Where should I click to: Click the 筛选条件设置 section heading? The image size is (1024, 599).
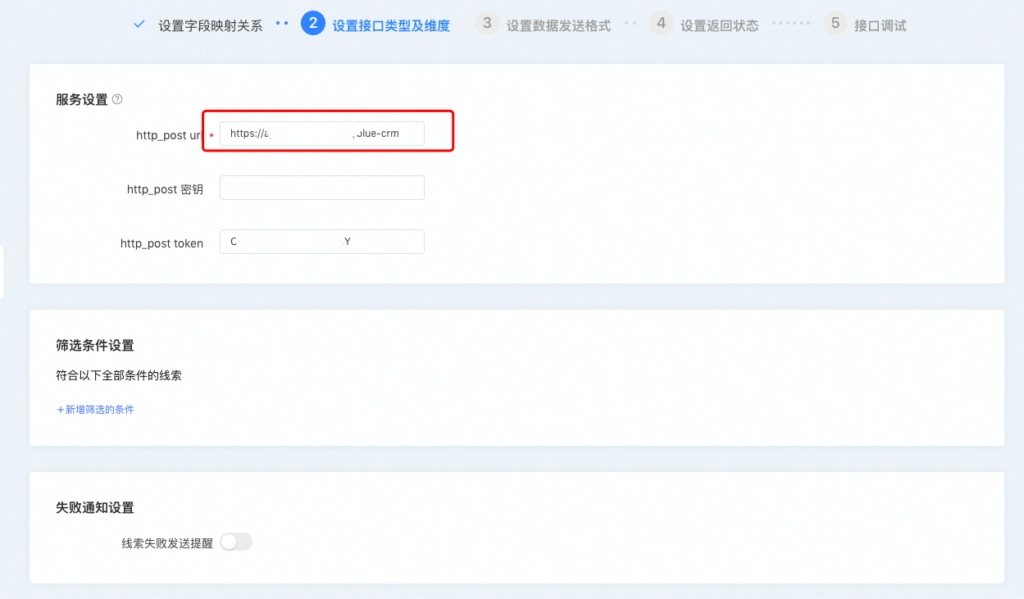coord(95,346)
